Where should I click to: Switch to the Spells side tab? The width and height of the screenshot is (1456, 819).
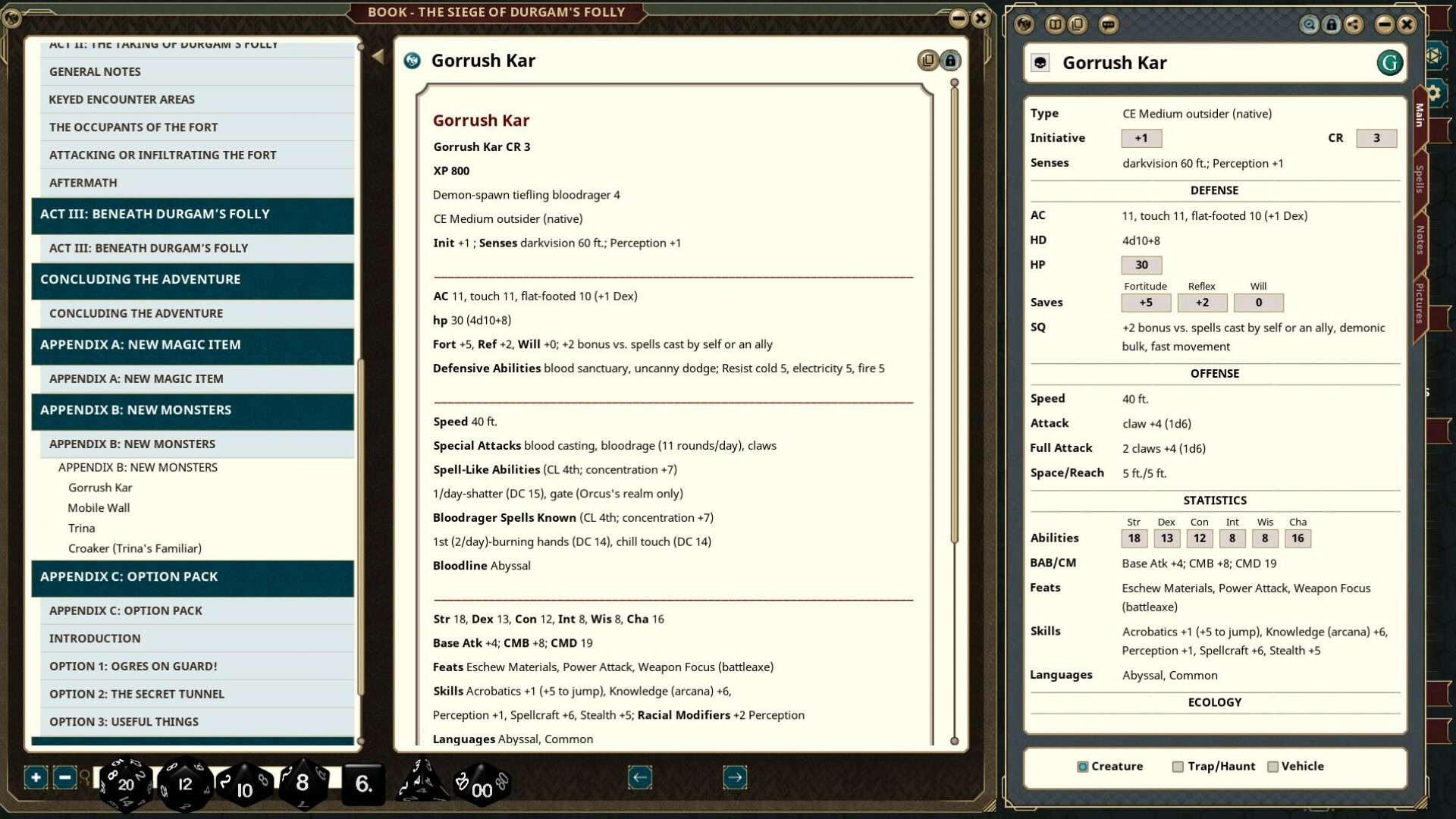coord(1420,179)
